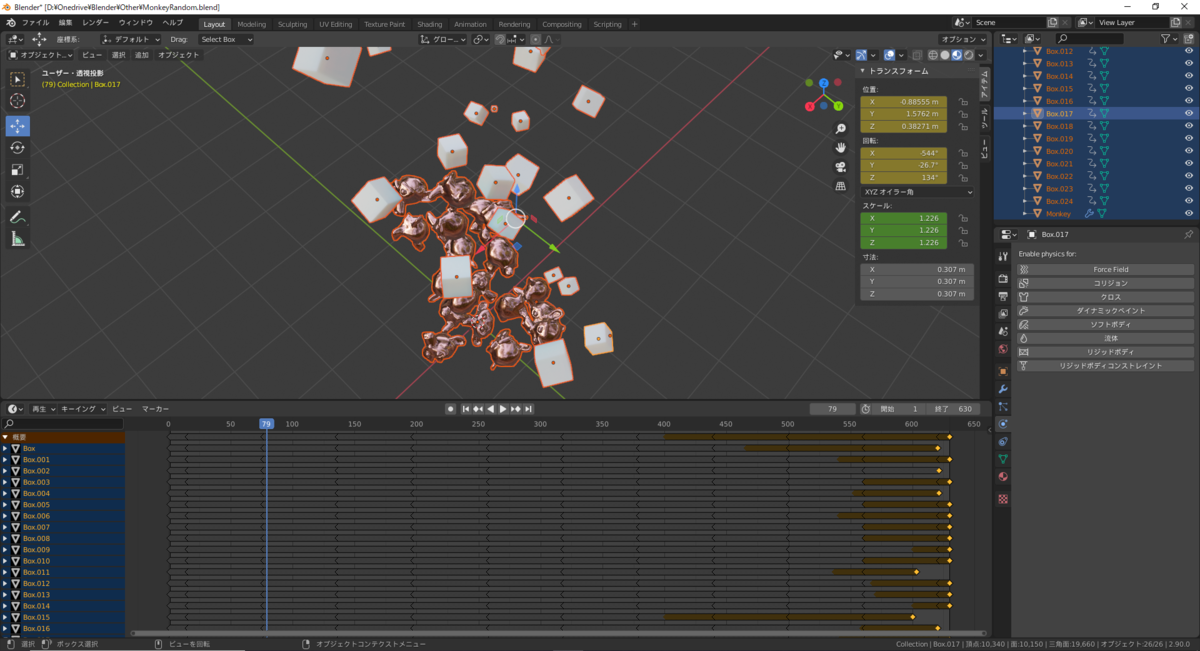Toggle auto keying record button
1200x651 pixels.
click(450, 409)
